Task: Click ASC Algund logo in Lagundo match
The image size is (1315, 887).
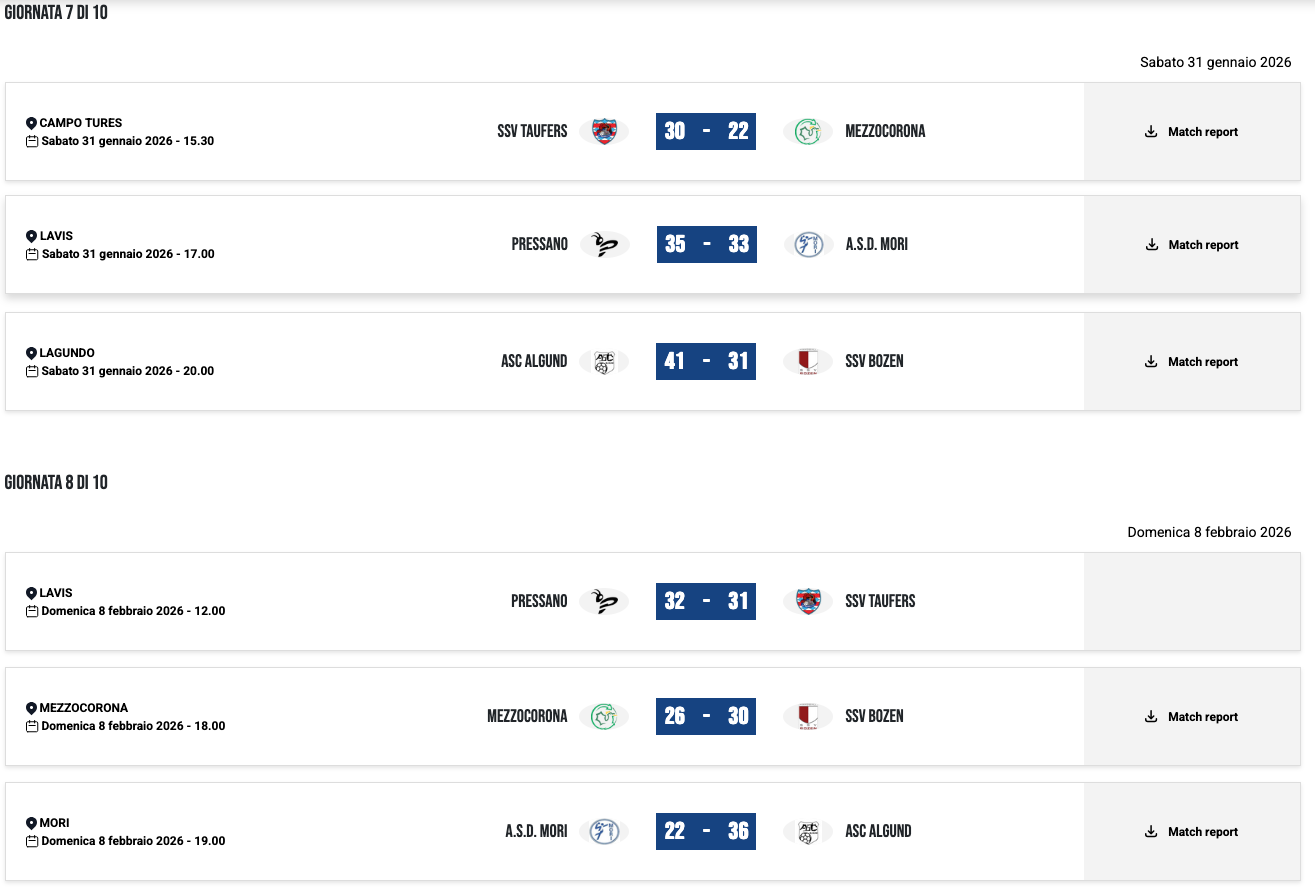Action: tap(604, 361)
